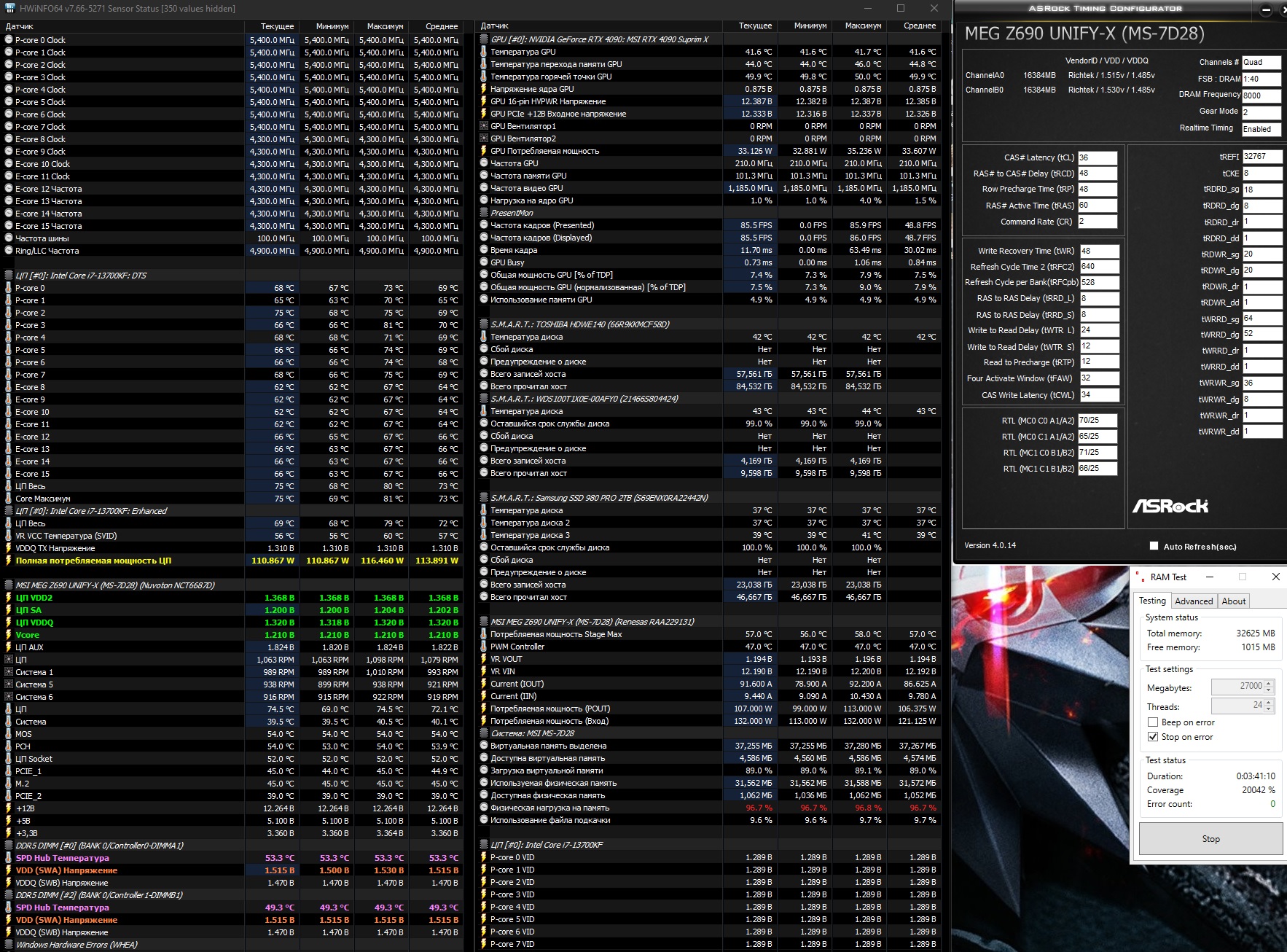Open the Testing tab in RAM Test

[1152, 601]
